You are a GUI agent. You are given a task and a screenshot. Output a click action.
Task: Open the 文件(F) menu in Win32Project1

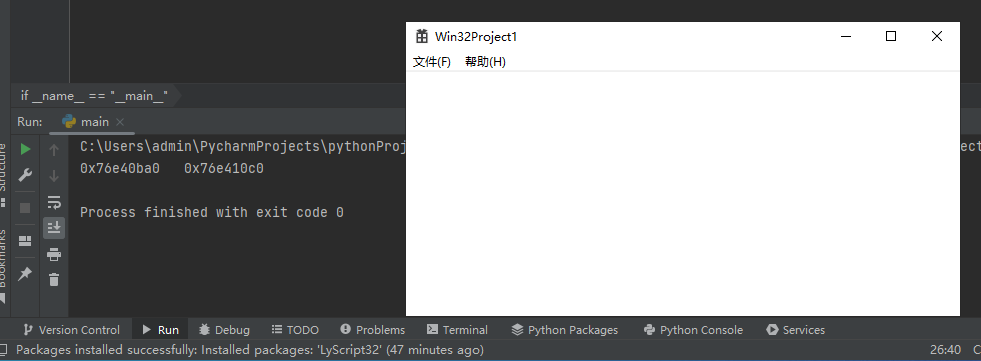[432, 62]
